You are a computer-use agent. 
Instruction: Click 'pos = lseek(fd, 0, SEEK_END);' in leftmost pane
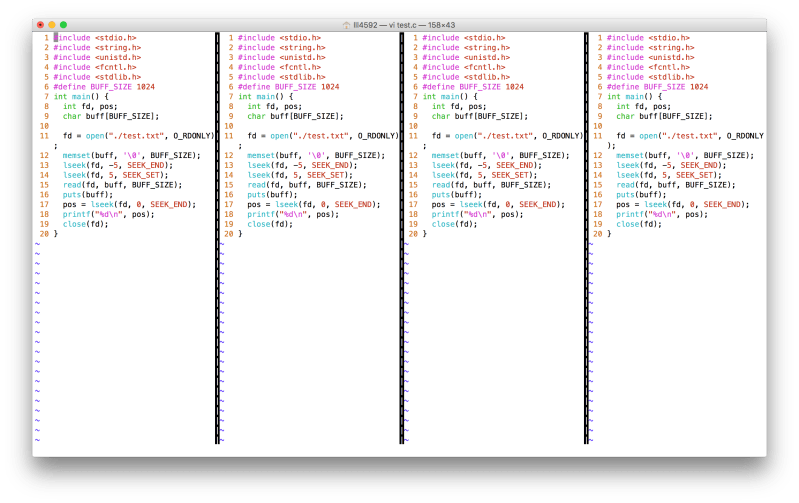[x=129, y=204]
